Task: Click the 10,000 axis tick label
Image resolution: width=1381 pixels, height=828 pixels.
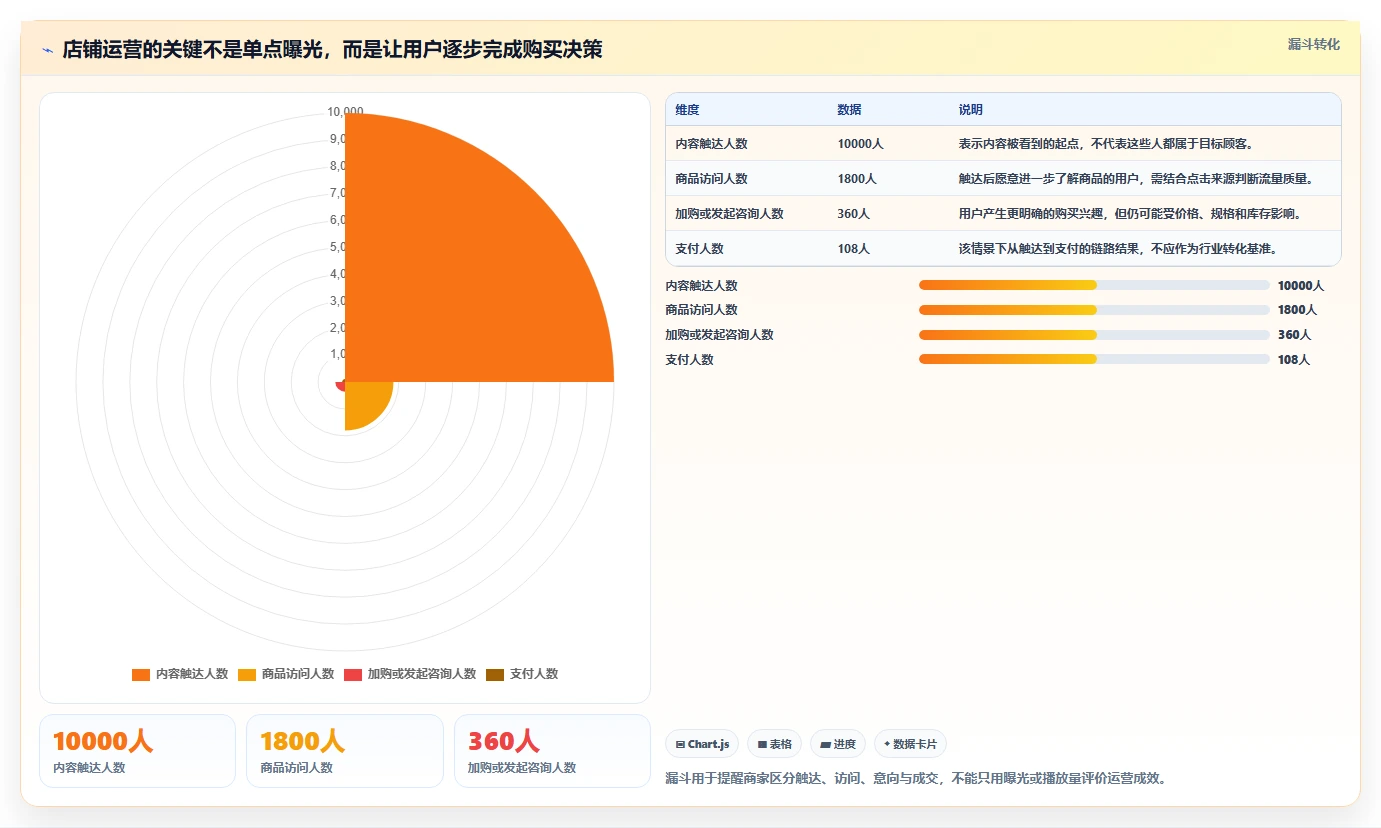Action: (346, 112)
